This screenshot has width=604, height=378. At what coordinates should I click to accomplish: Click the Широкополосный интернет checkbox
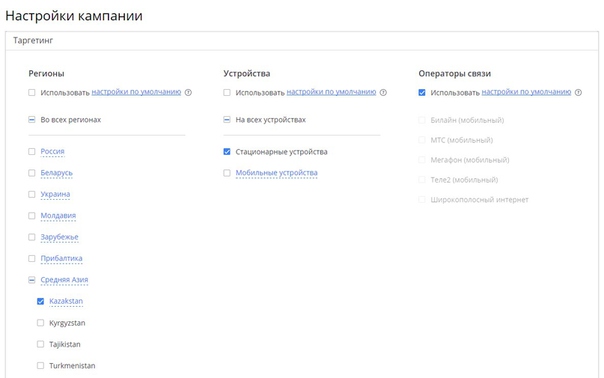point(422,200)
